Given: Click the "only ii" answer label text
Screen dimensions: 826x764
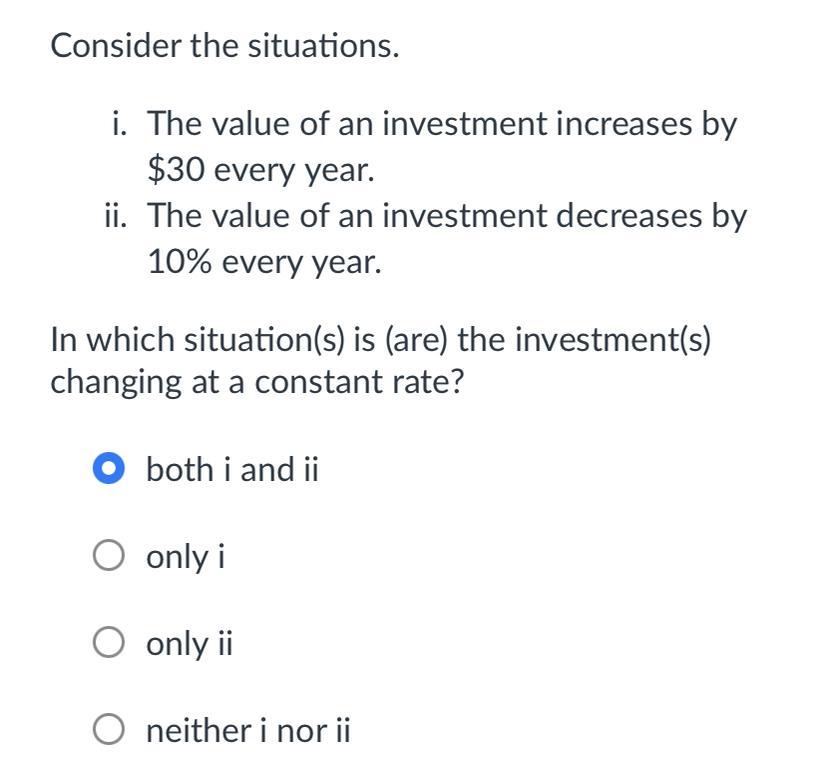Looking at the screenshot, I should [x=189, y=644].
